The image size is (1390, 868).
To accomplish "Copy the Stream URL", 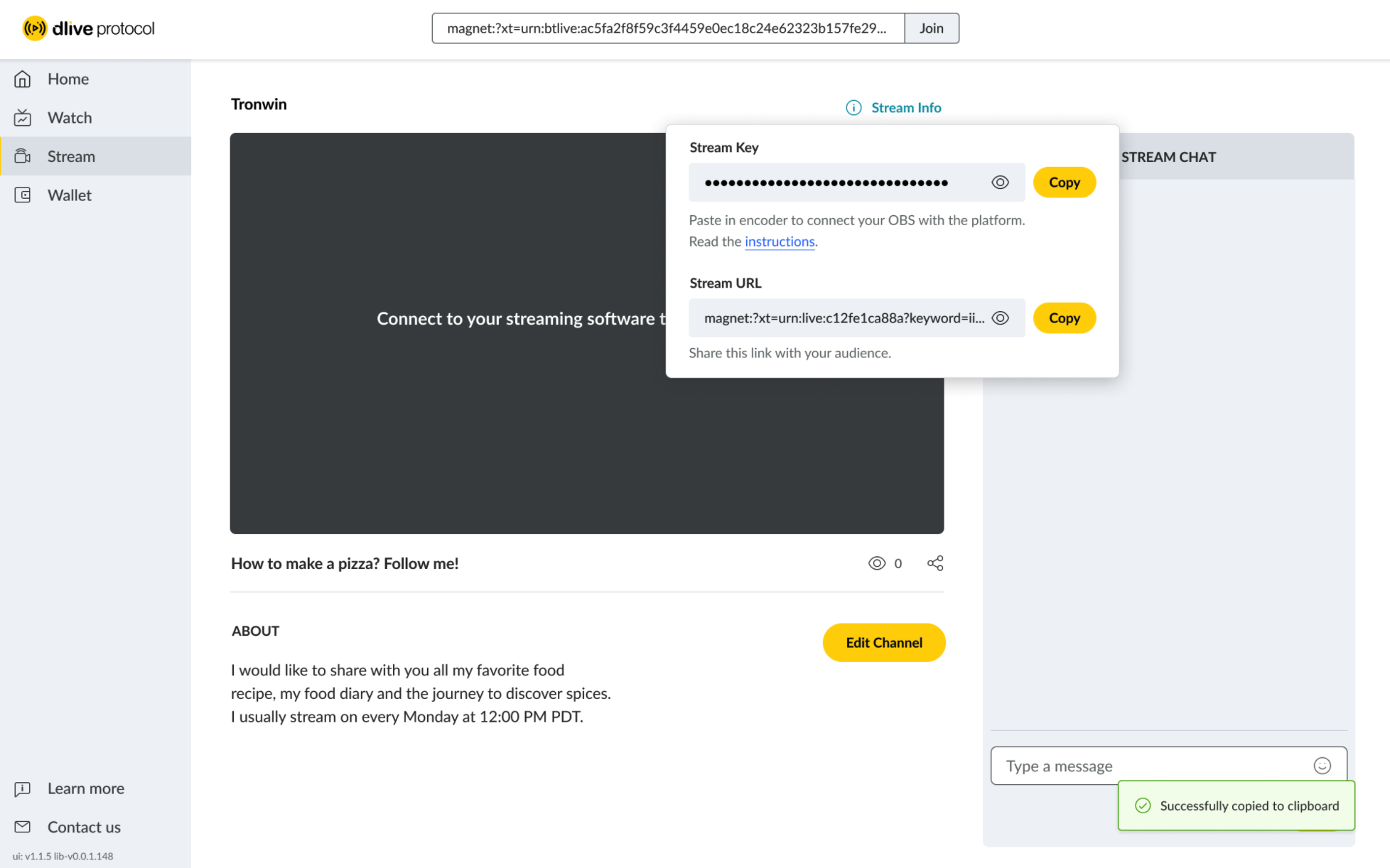I will click(x=1064, y=318).
